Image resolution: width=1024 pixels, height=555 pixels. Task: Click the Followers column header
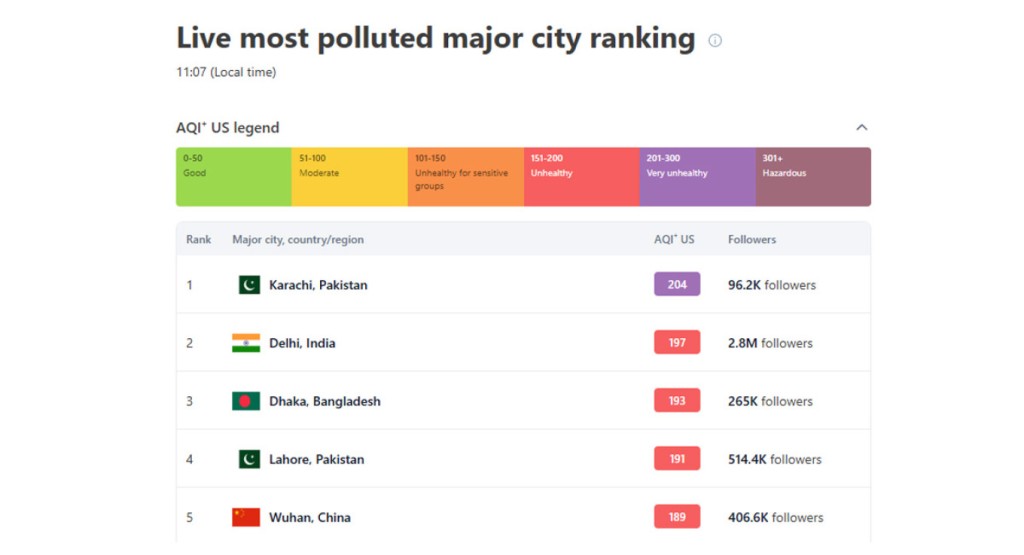(752, 240)
